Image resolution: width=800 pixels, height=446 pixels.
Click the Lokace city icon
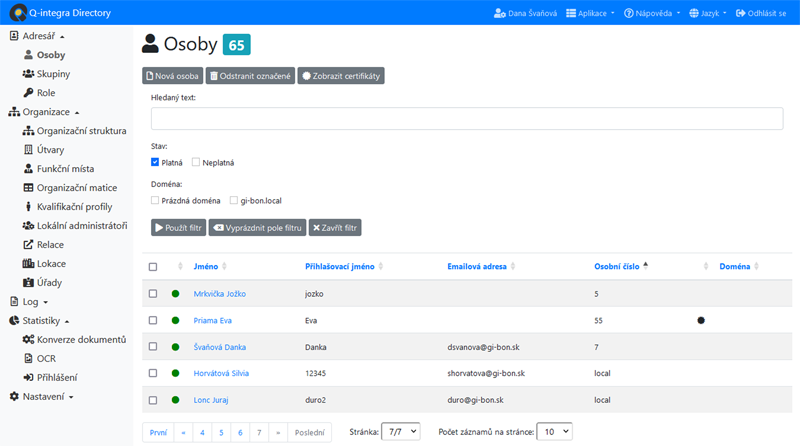tap(28, 263)
